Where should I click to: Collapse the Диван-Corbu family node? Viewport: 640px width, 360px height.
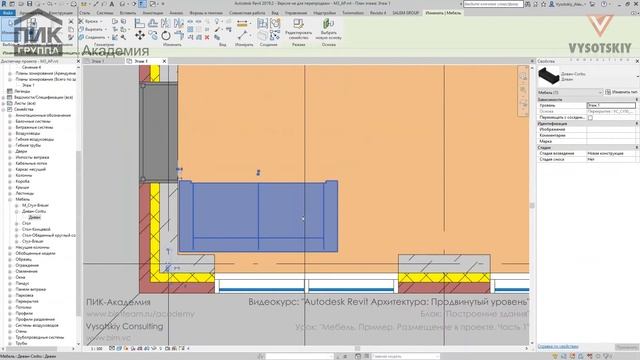click(17, 211)
